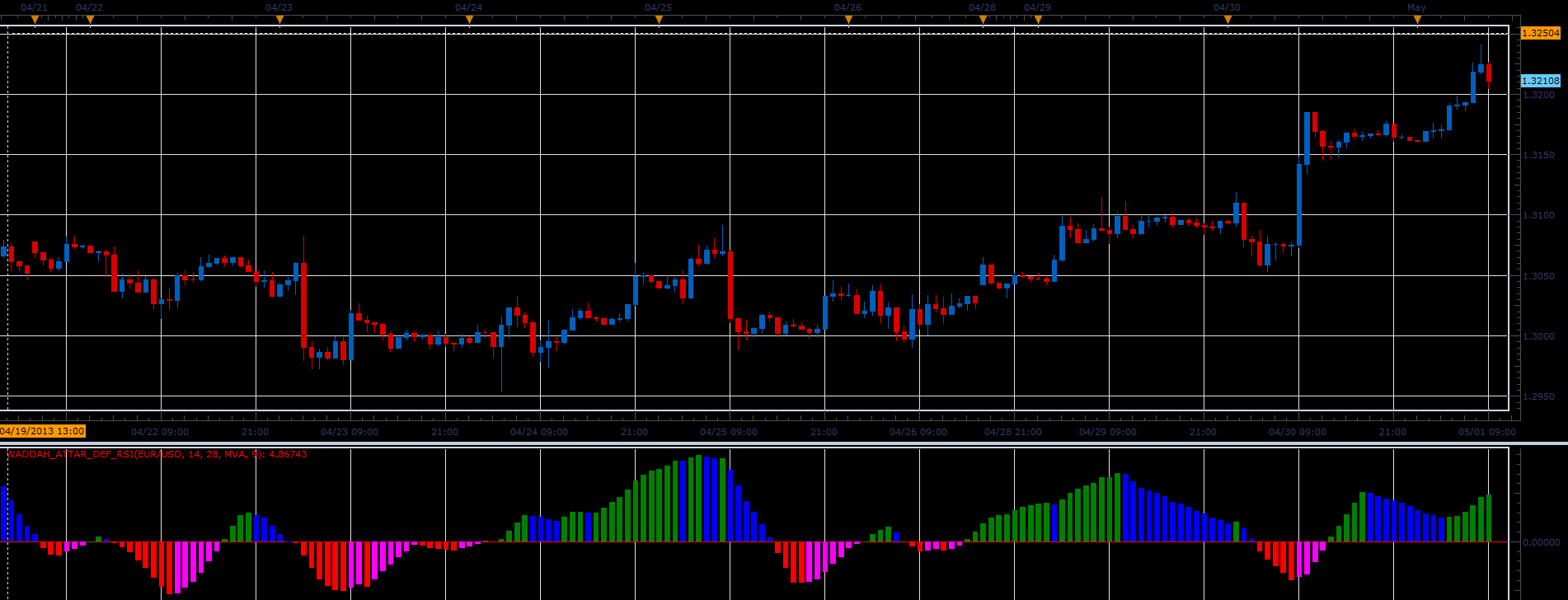Click the 1.3200 price axis label
Screen dimensions: 1568x600
pyautogui.click(x=1538, y=95)
